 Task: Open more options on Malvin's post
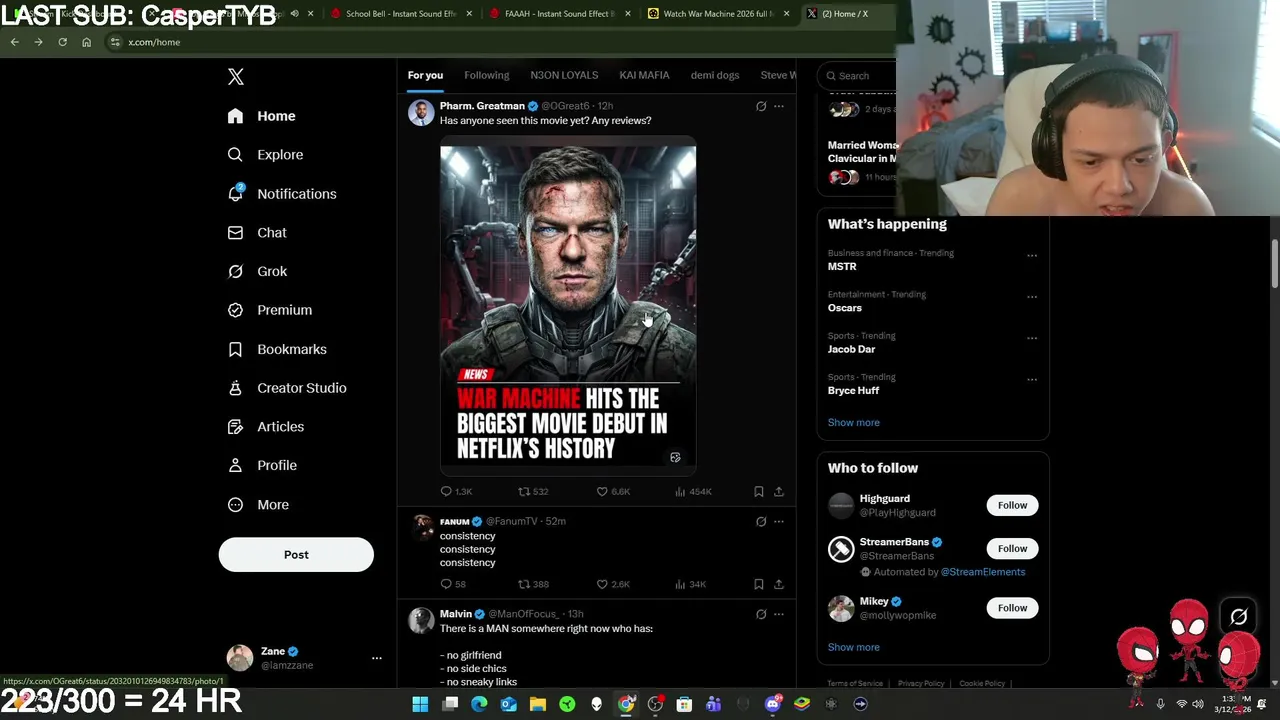click(779, 614)
